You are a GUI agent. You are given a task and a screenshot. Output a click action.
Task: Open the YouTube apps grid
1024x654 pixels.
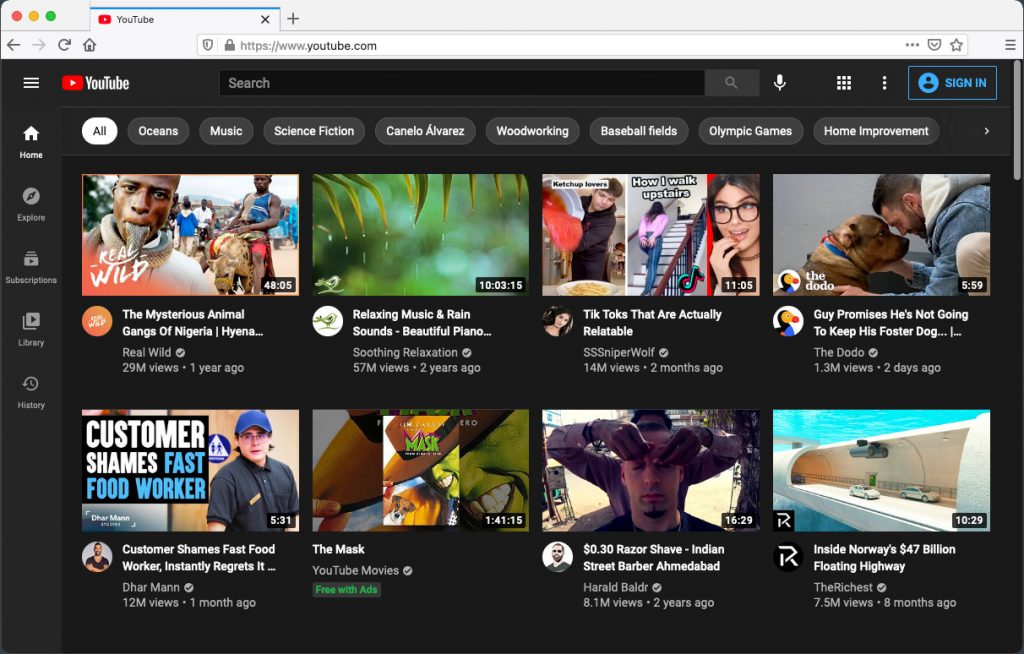(844, 83)
